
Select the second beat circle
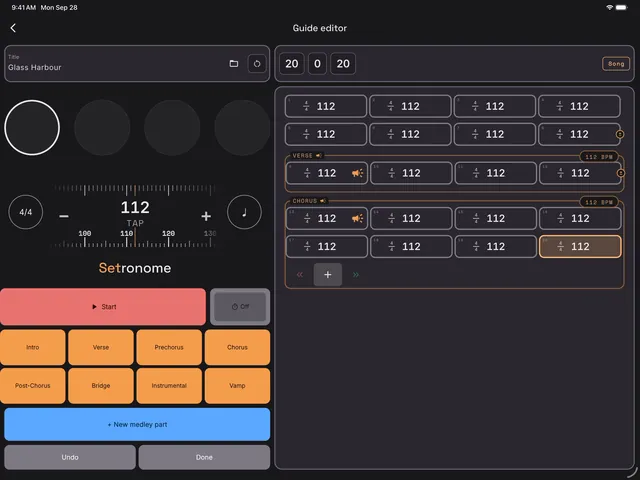point(102,127)
